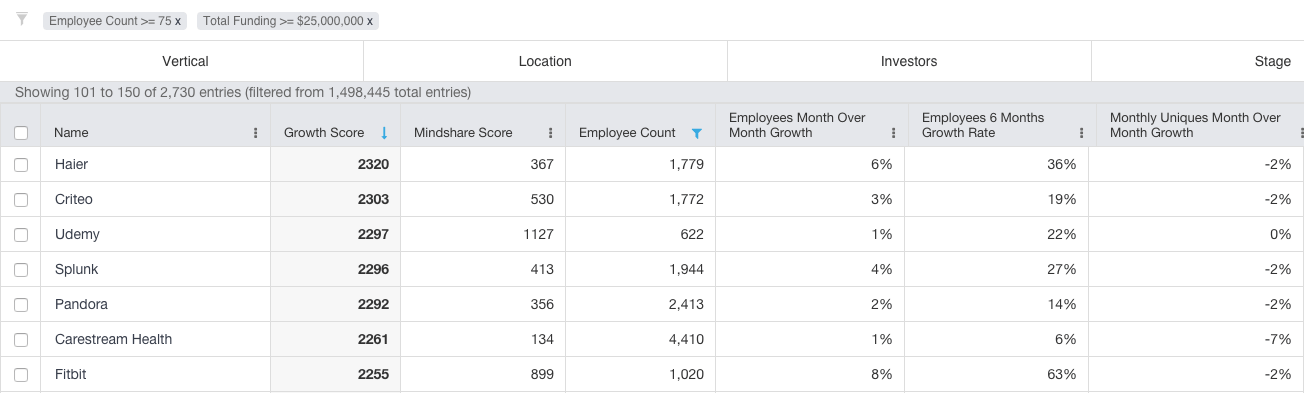The image size is (1304, 393).
Task: Sort by the Mindshare Score column header
Action: pyautogui.click(x=463, y=132)
